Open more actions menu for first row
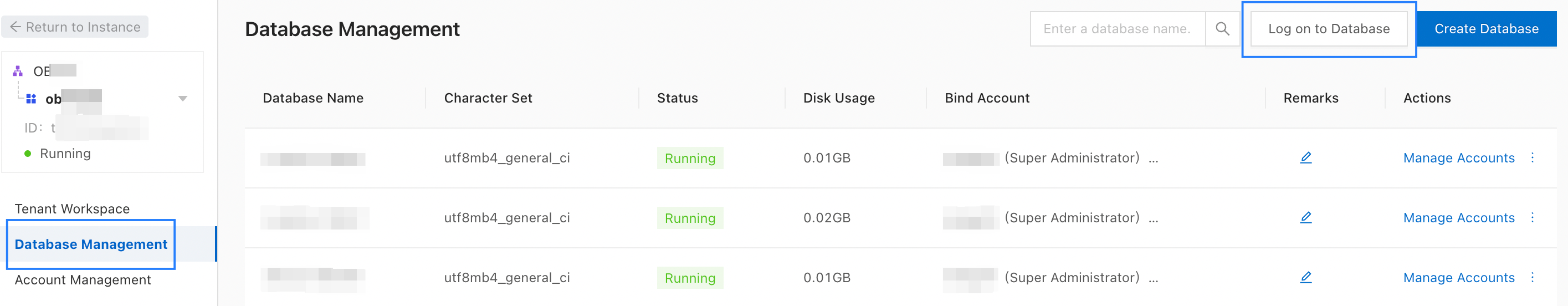The image size is (1568, 306). [1532, 158]
